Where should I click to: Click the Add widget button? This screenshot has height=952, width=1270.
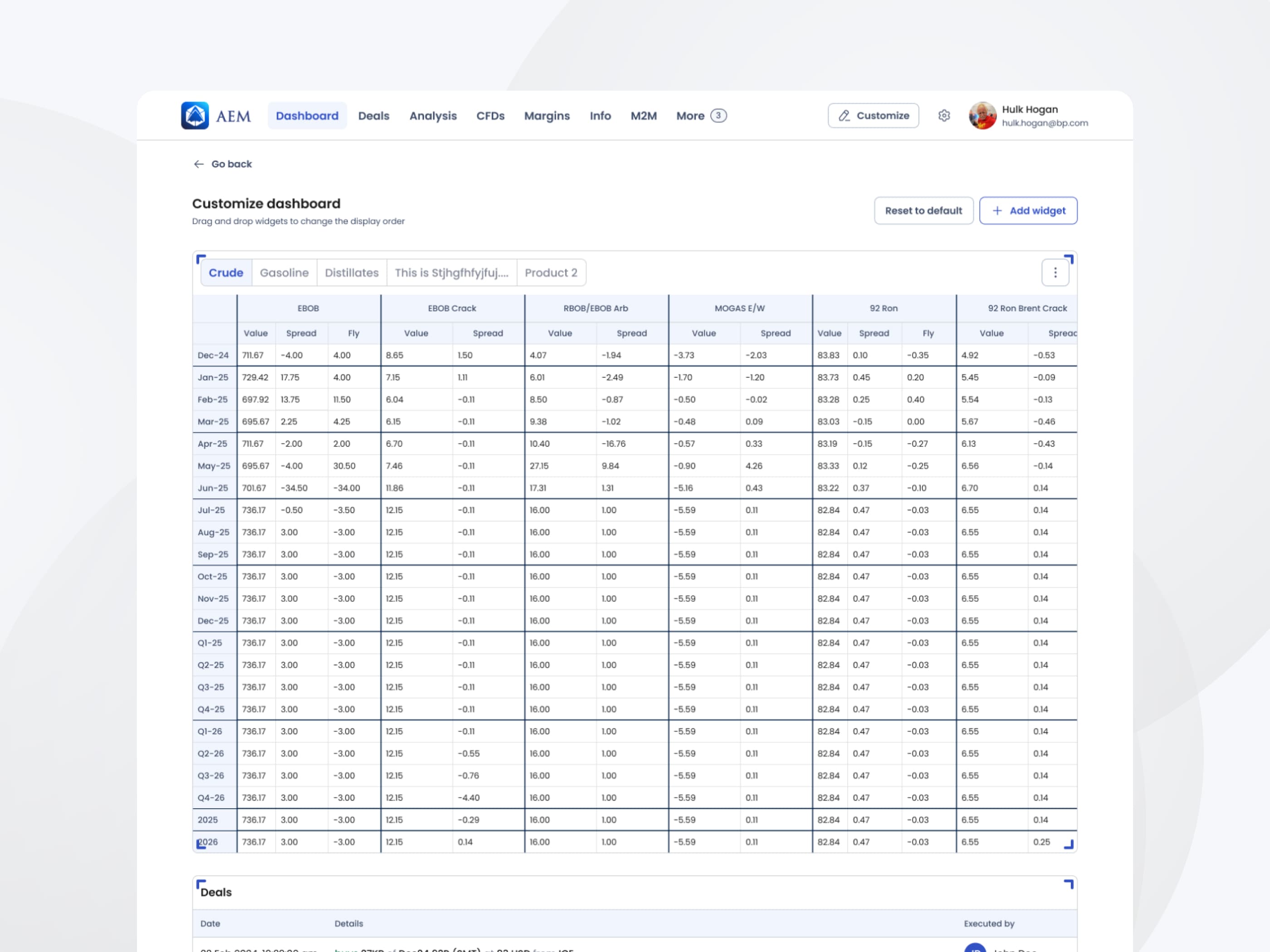(1028, 211)
